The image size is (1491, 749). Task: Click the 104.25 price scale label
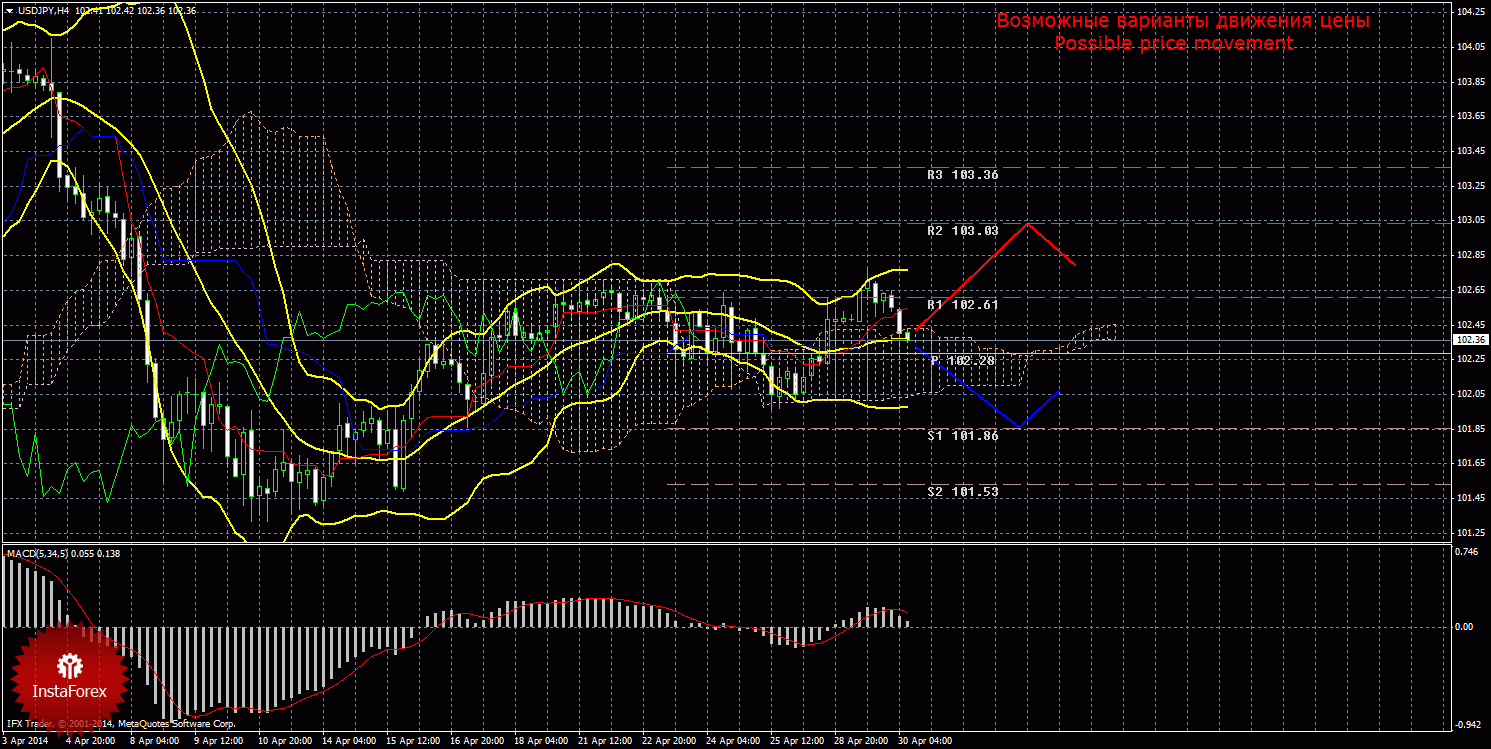coord(1470,12)
